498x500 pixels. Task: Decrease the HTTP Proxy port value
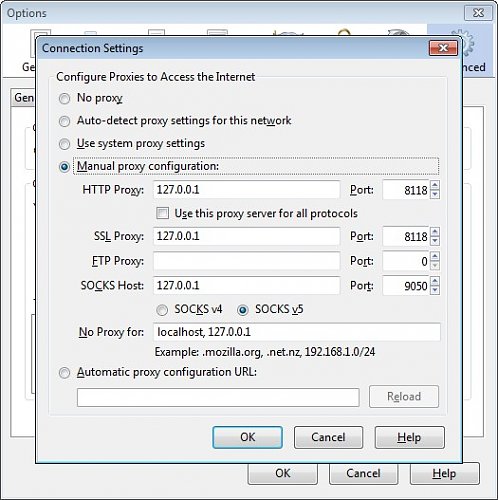point(435,194)
